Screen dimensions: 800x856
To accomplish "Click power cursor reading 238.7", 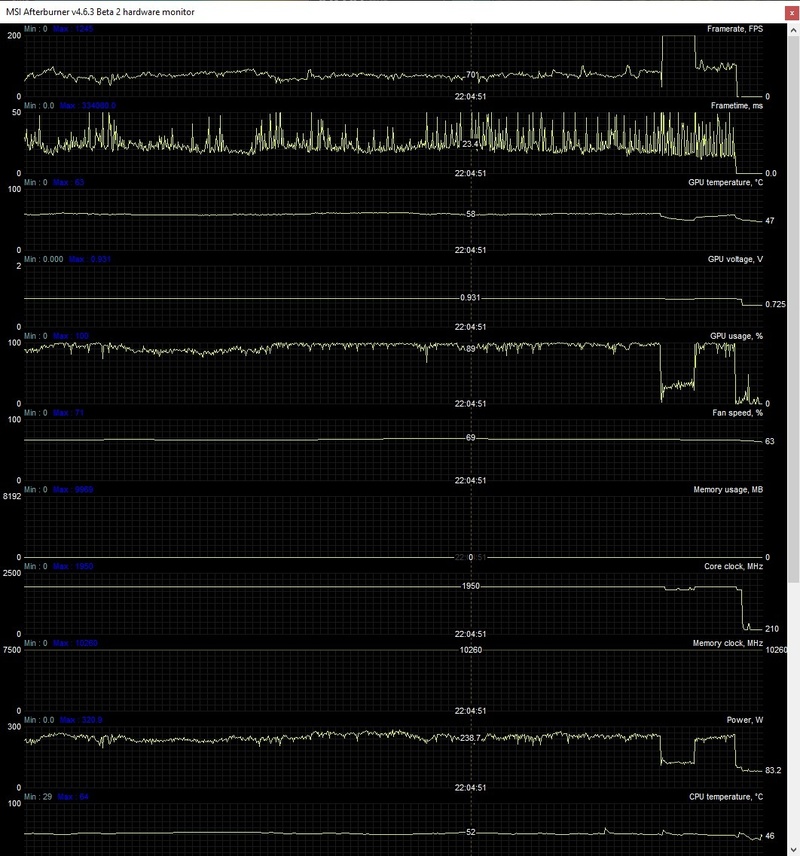I will pos(471,738).
